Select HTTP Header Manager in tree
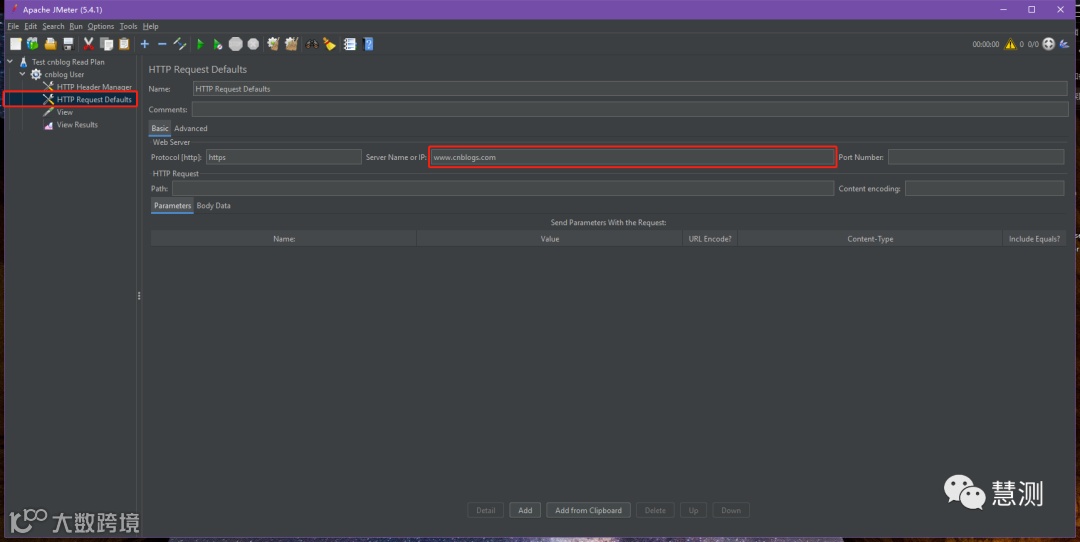The width and height of the screenshot is (1080, 542). pyautogui.click(x=94, y=87)
